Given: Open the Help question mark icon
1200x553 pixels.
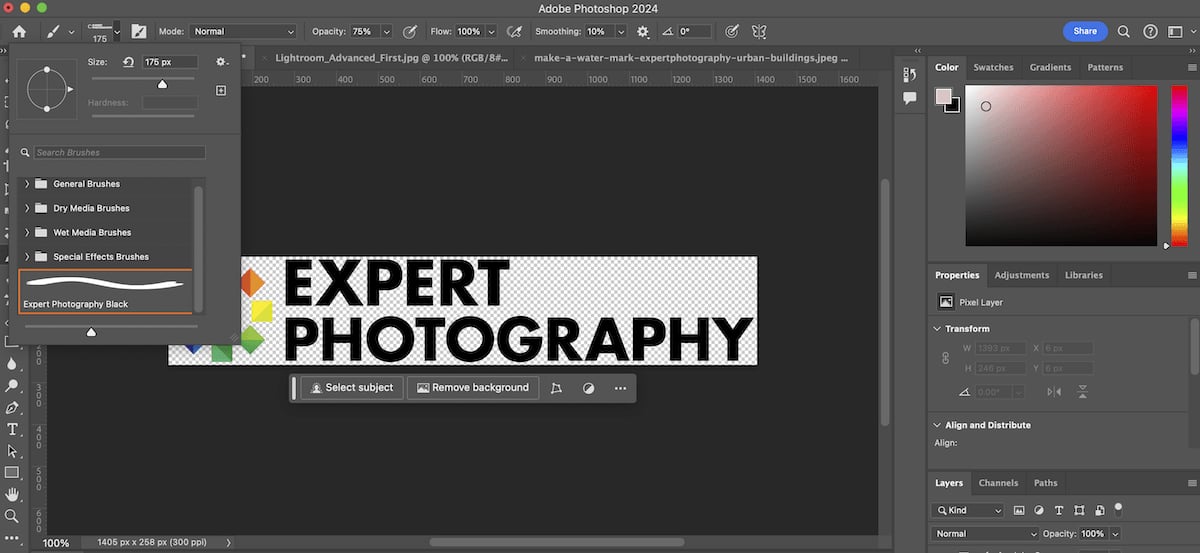Looking at the screenshot, I should [1150, 32].
